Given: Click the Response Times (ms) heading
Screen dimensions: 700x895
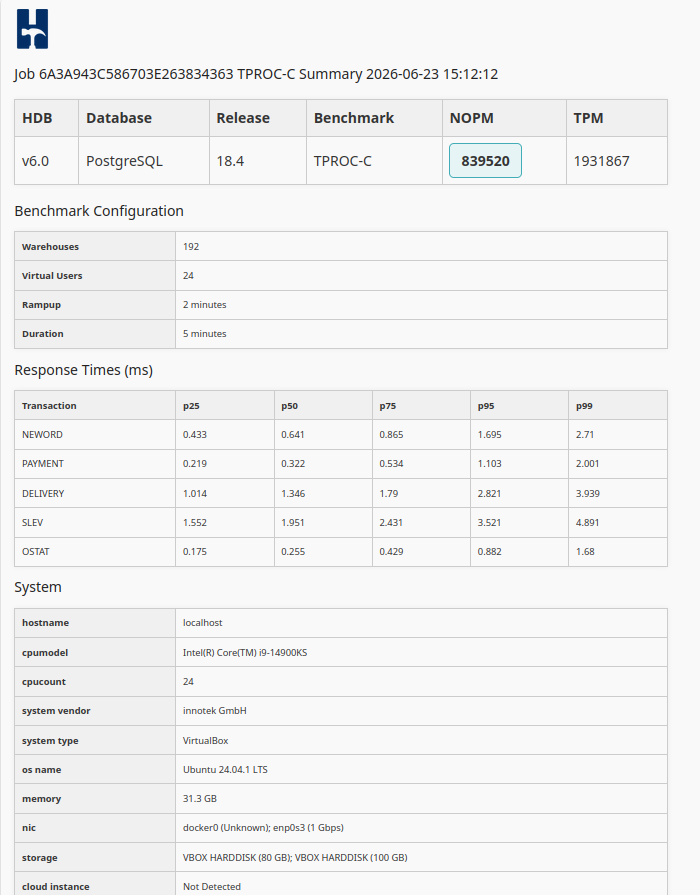Looking at the screenshot, I should pos(83,370).
